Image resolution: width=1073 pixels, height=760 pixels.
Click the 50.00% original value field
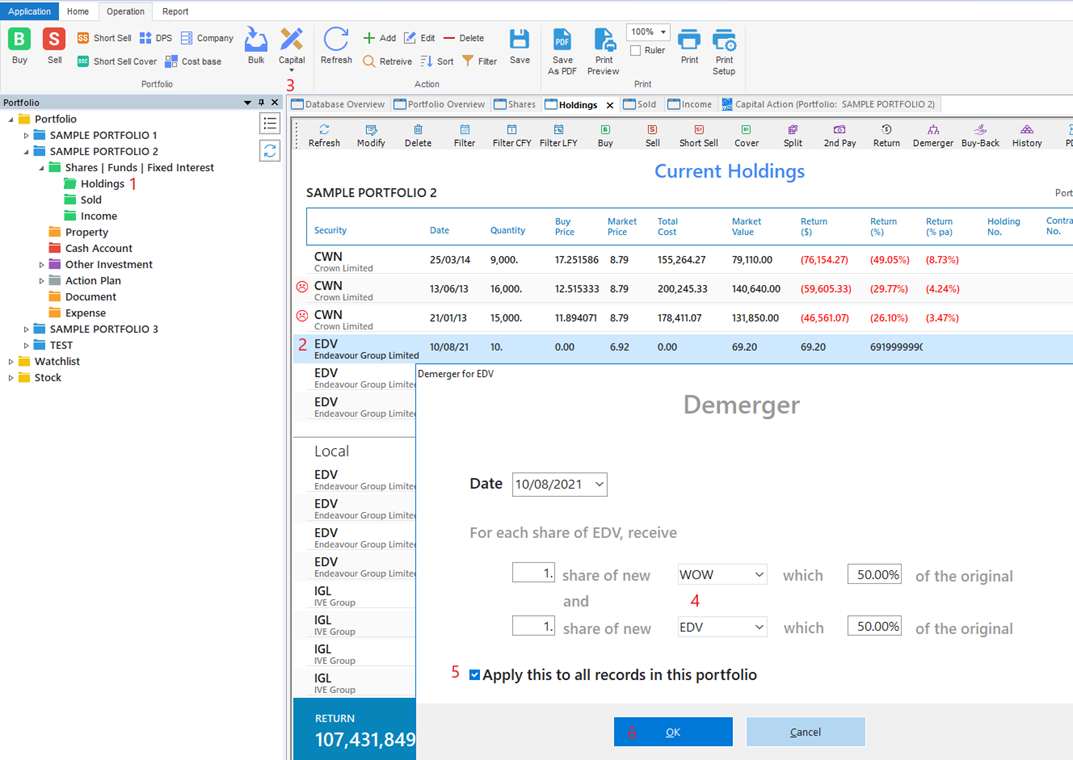(874, 574)
